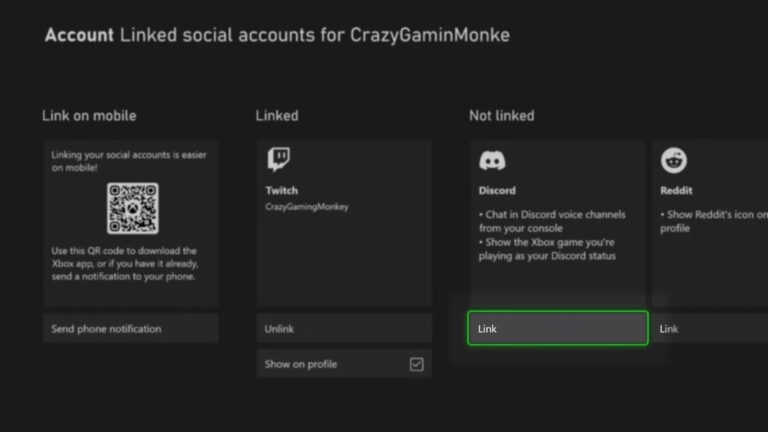Screen dimensions: 768x432
Task: Click 'Use this QR code to download' text
Action: 125,264
